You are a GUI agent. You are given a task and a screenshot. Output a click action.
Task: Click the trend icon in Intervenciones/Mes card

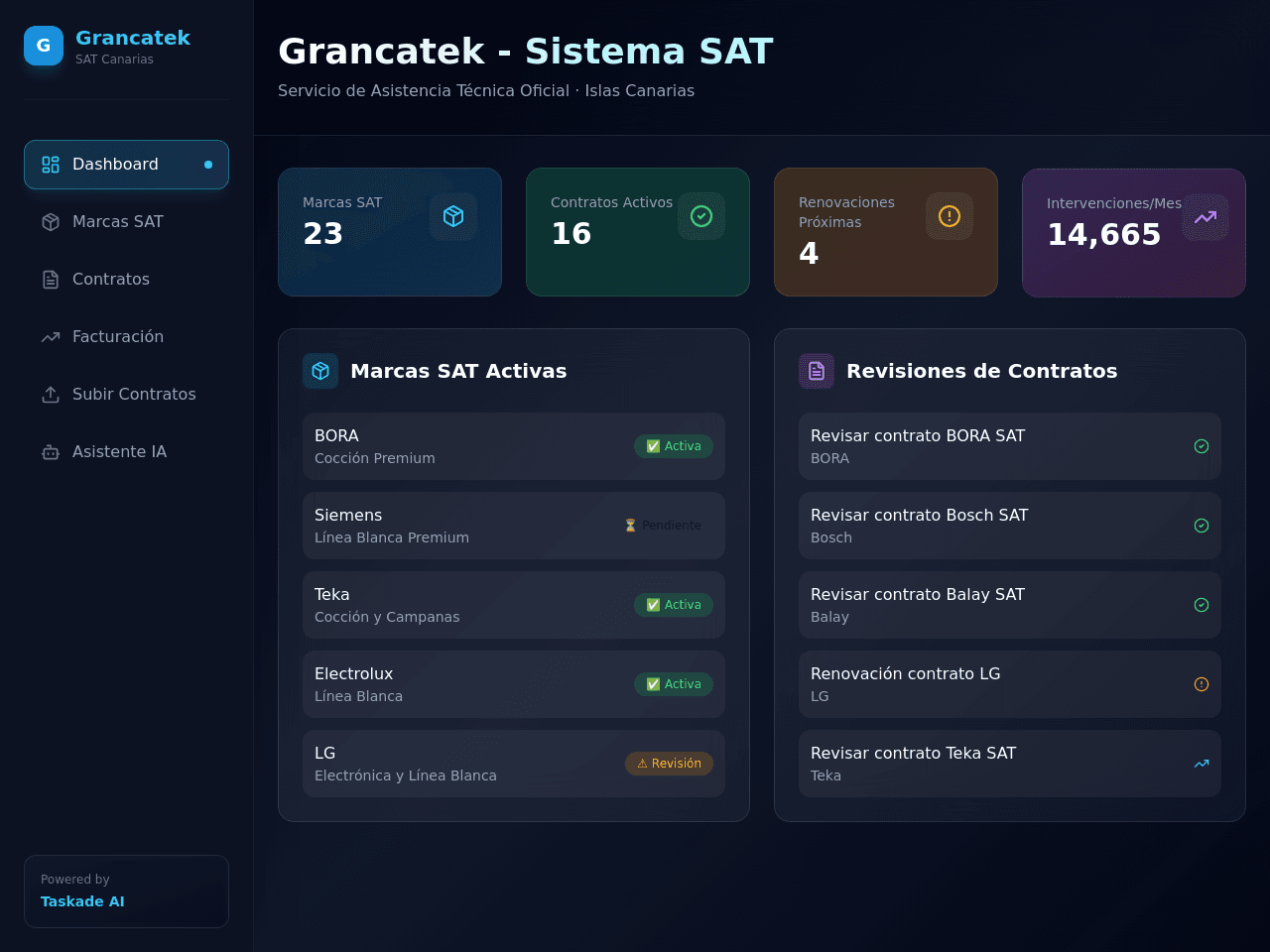tap(1206, 217)
